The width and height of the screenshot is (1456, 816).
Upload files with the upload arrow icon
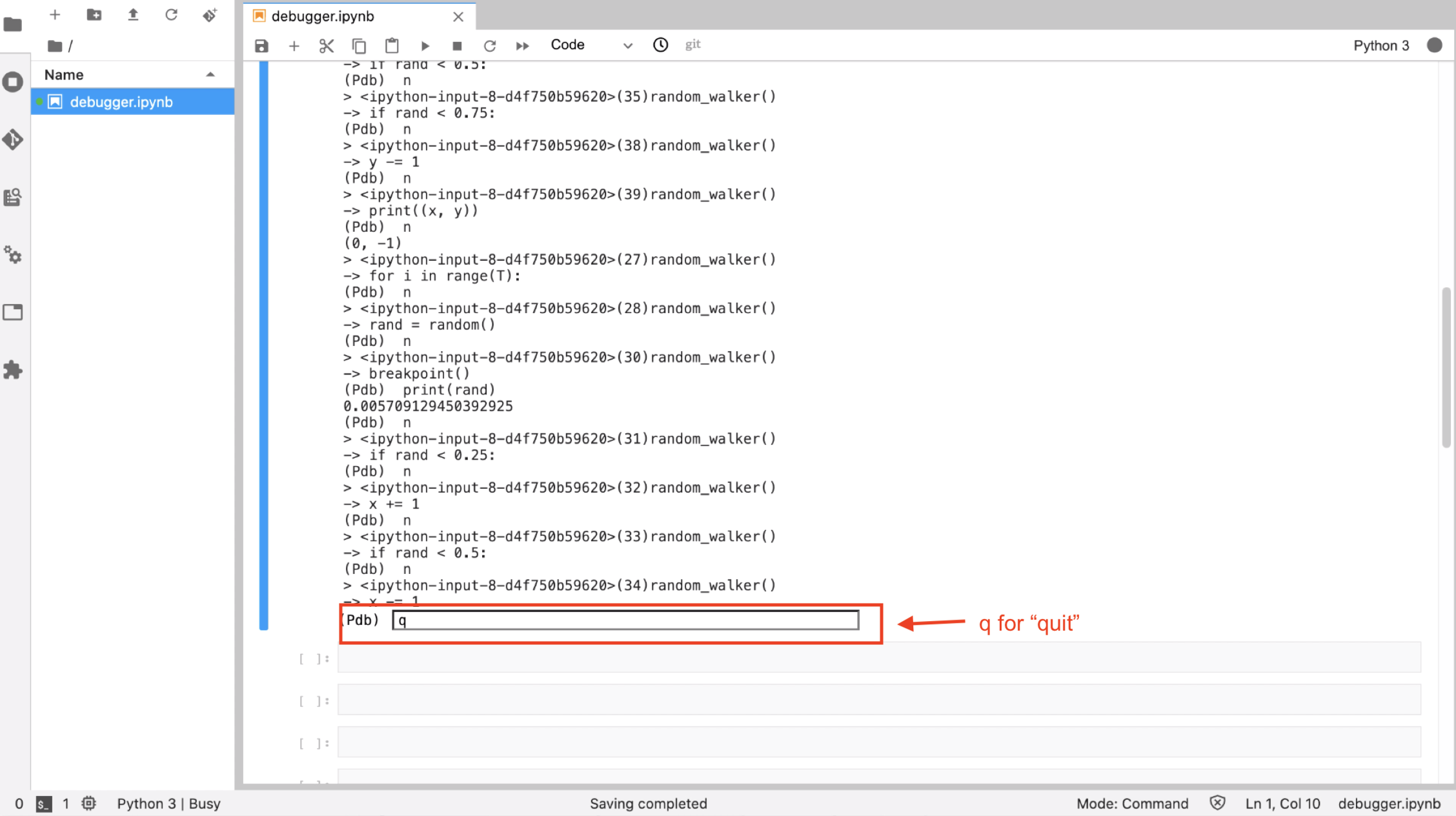[133, 15]
